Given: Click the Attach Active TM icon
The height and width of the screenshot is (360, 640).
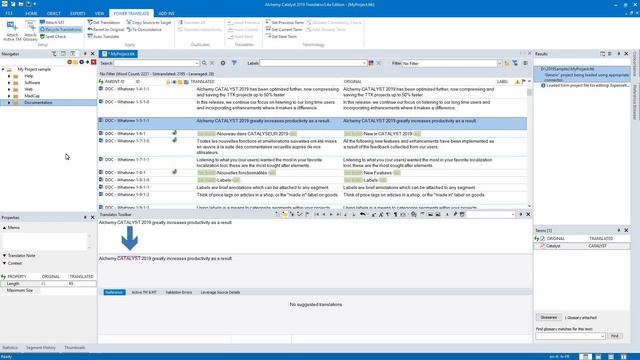Looking at the screenshot, I should click(x=12, y=31).
